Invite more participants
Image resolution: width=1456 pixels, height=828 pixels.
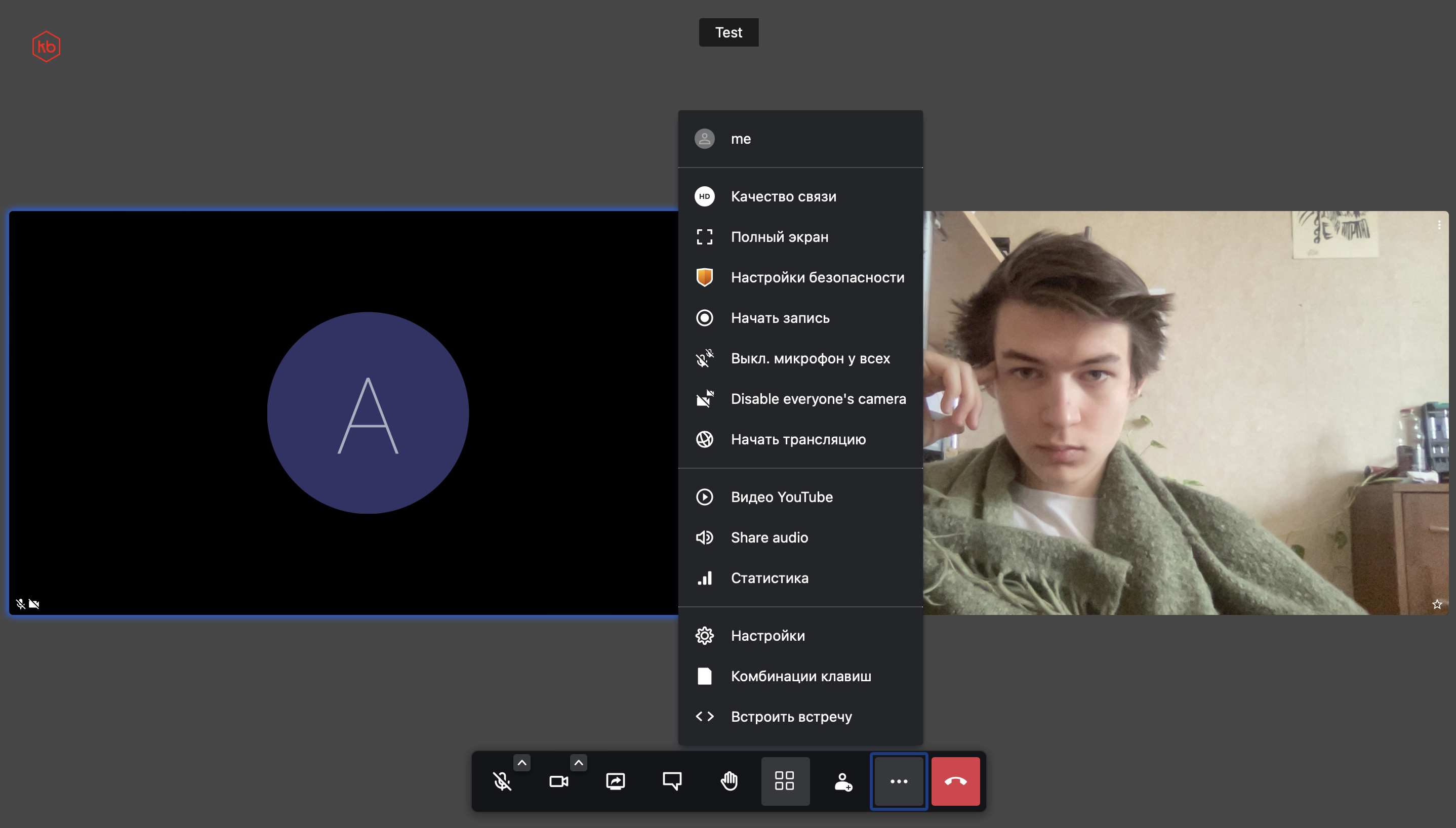pyautogui.click(x=842, y=781)
